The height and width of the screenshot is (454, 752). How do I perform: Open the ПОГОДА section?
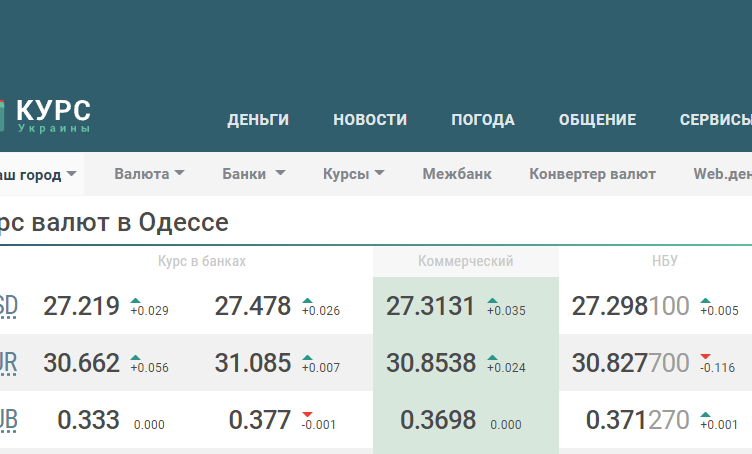483,119
